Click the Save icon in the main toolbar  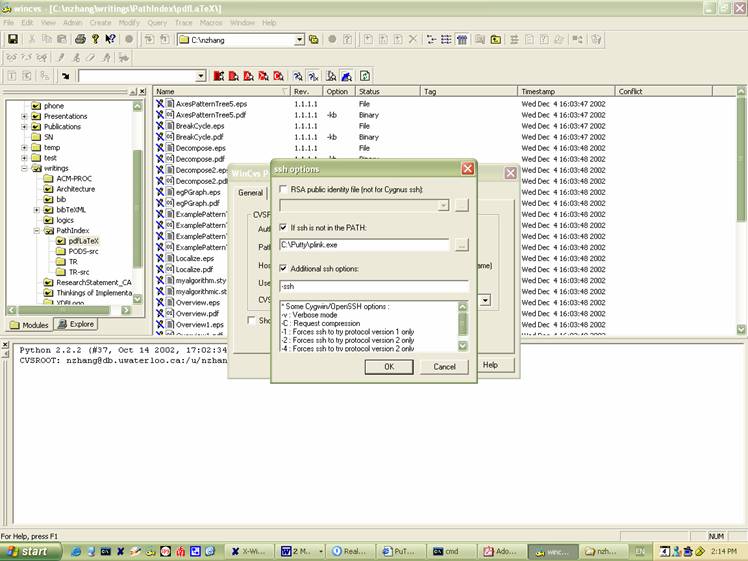pos(13,40)
